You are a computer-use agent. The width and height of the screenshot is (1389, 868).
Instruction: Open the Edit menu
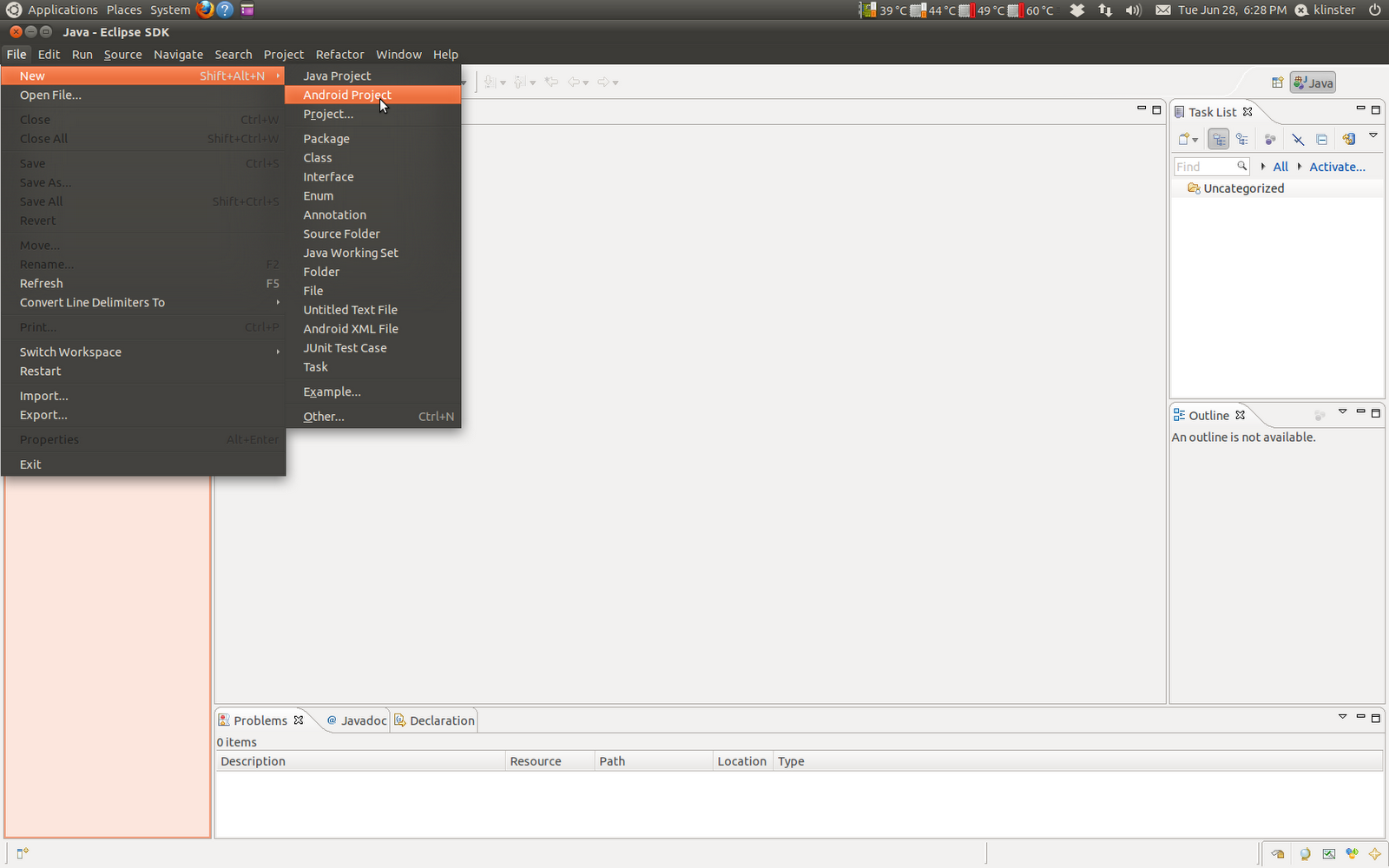pyautogui.click(x=49, y=54)
